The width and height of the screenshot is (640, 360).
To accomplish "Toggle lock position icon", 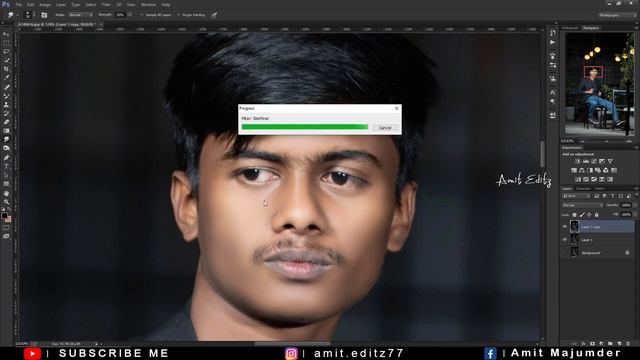I will point(589,215).
